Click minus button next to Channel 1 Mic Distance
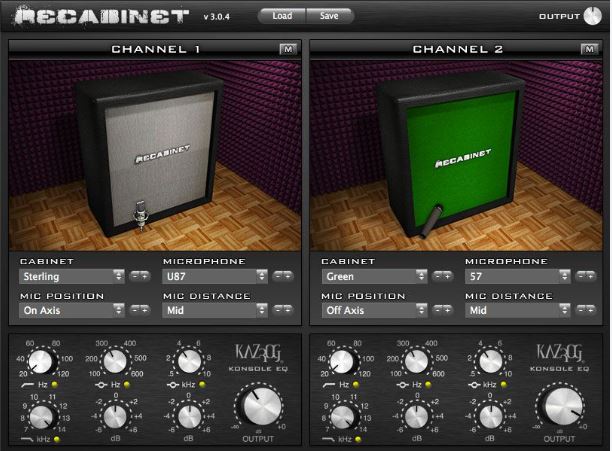612x451 pixels. click(278, 310)
